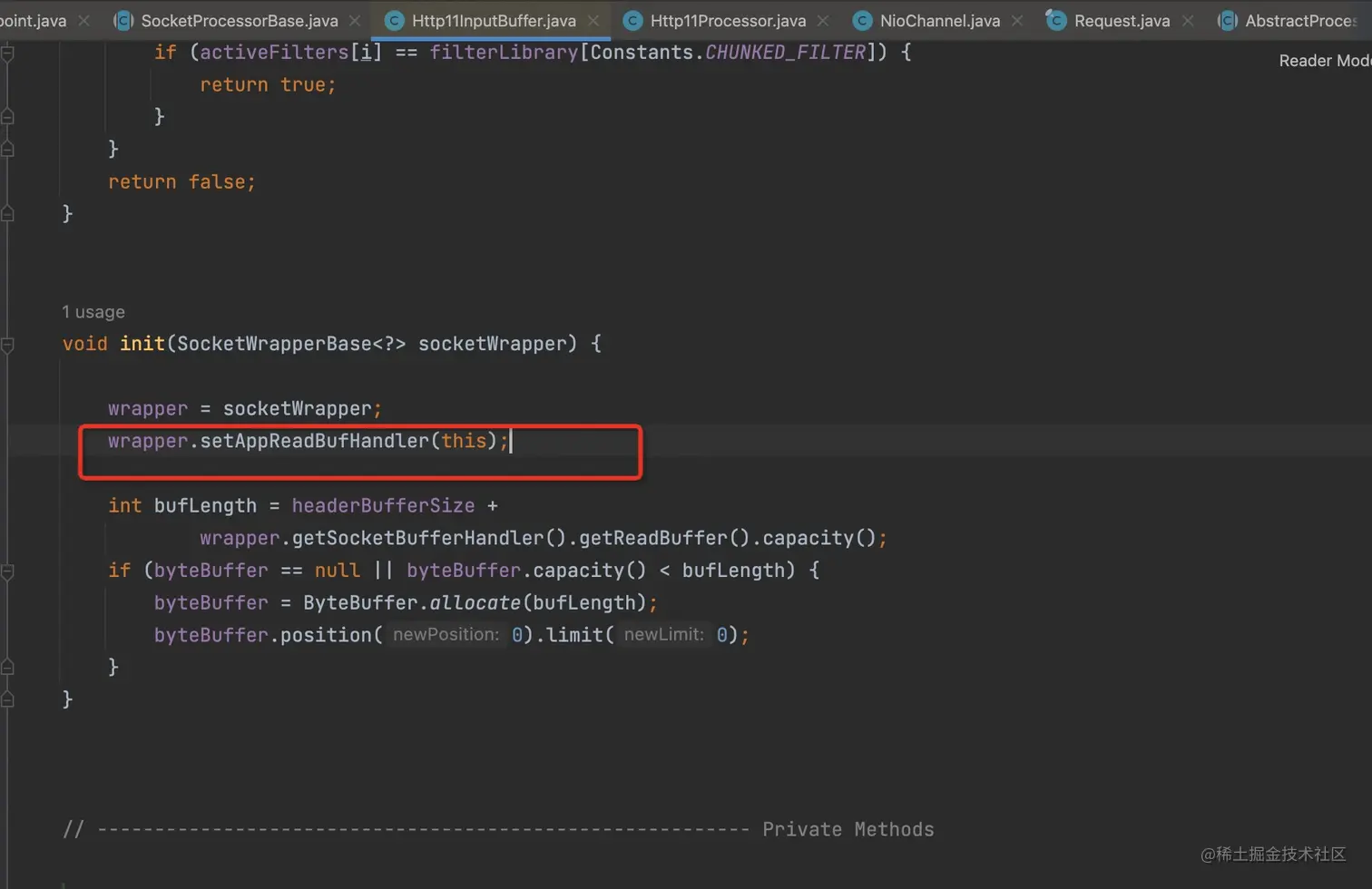Click 'activeFilters' array reference
Image resolution: width=1372 pixels, height=889 pixels.
tap(274, 53)
